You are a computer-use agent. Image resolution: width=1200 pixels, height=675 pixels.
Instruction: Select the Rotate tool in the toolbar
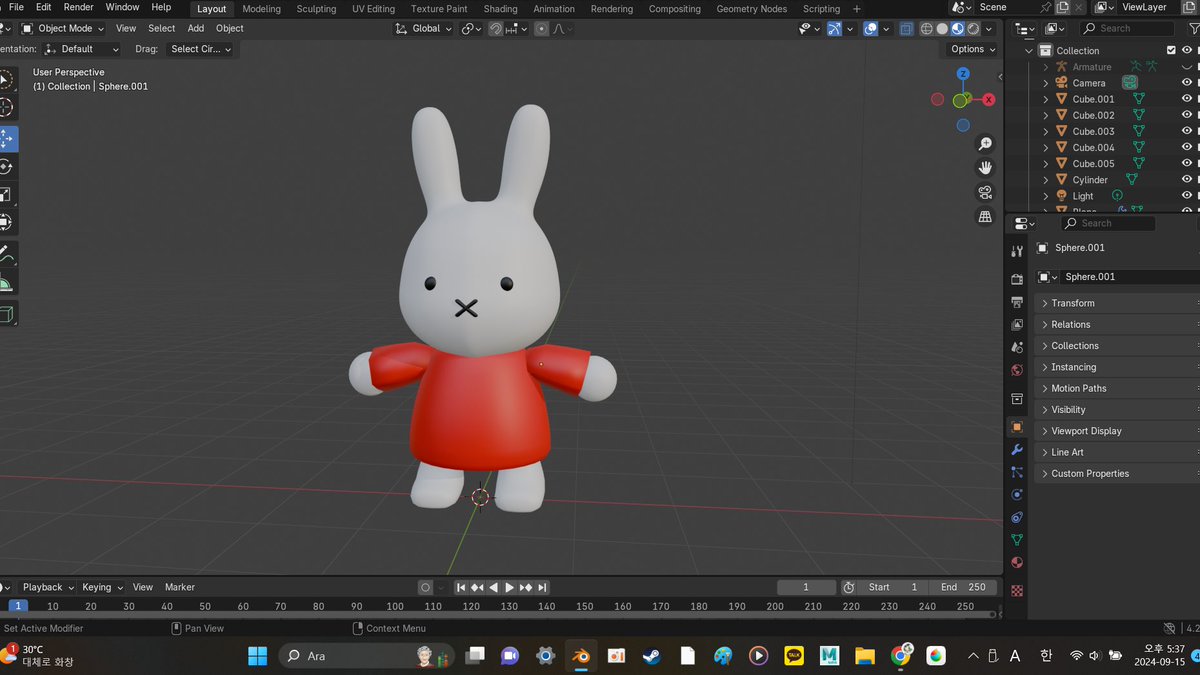click(7, 167)
